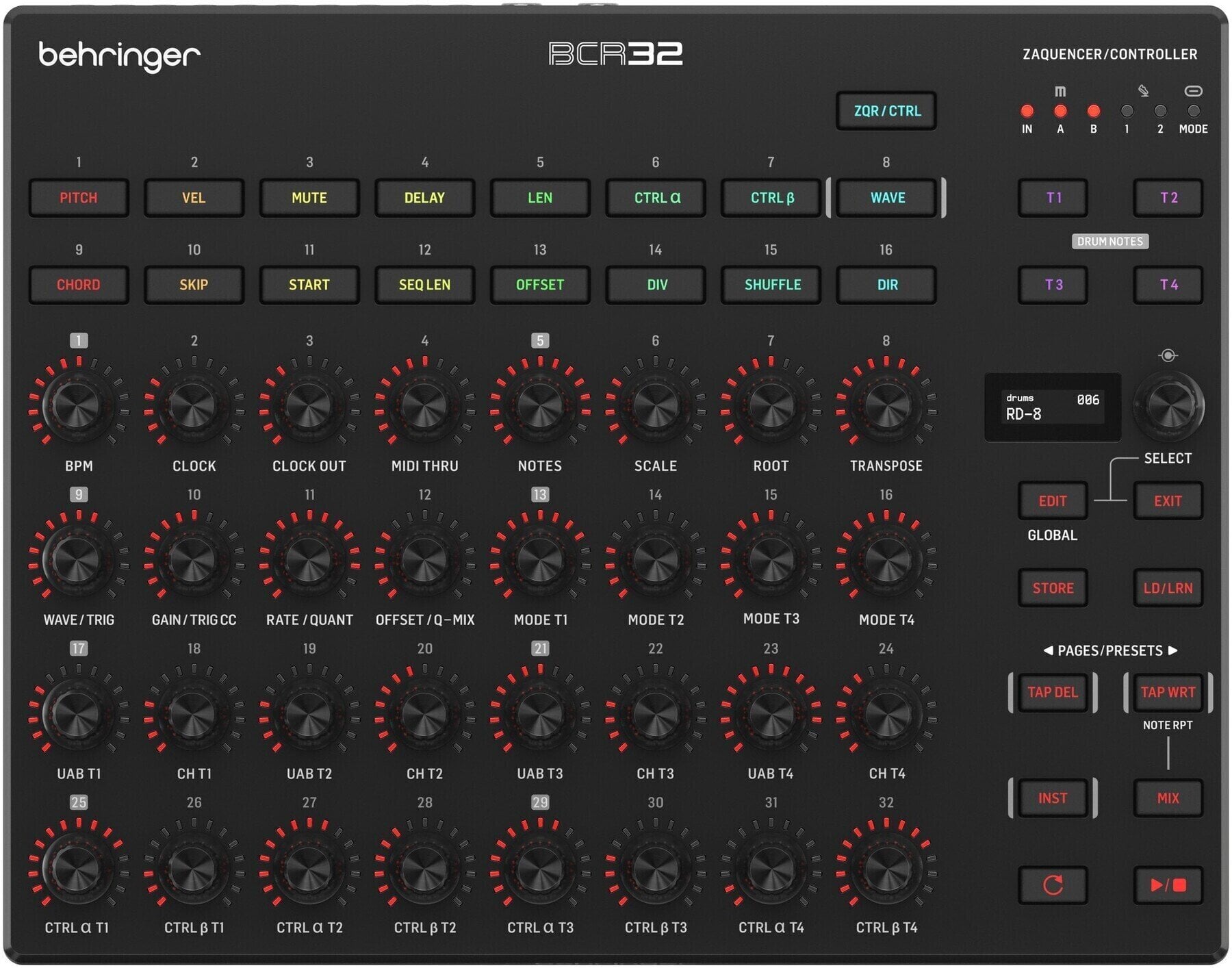Viewport: 1232px width, 968px height.
Task: Select the VEL step button
Action: 194,198
